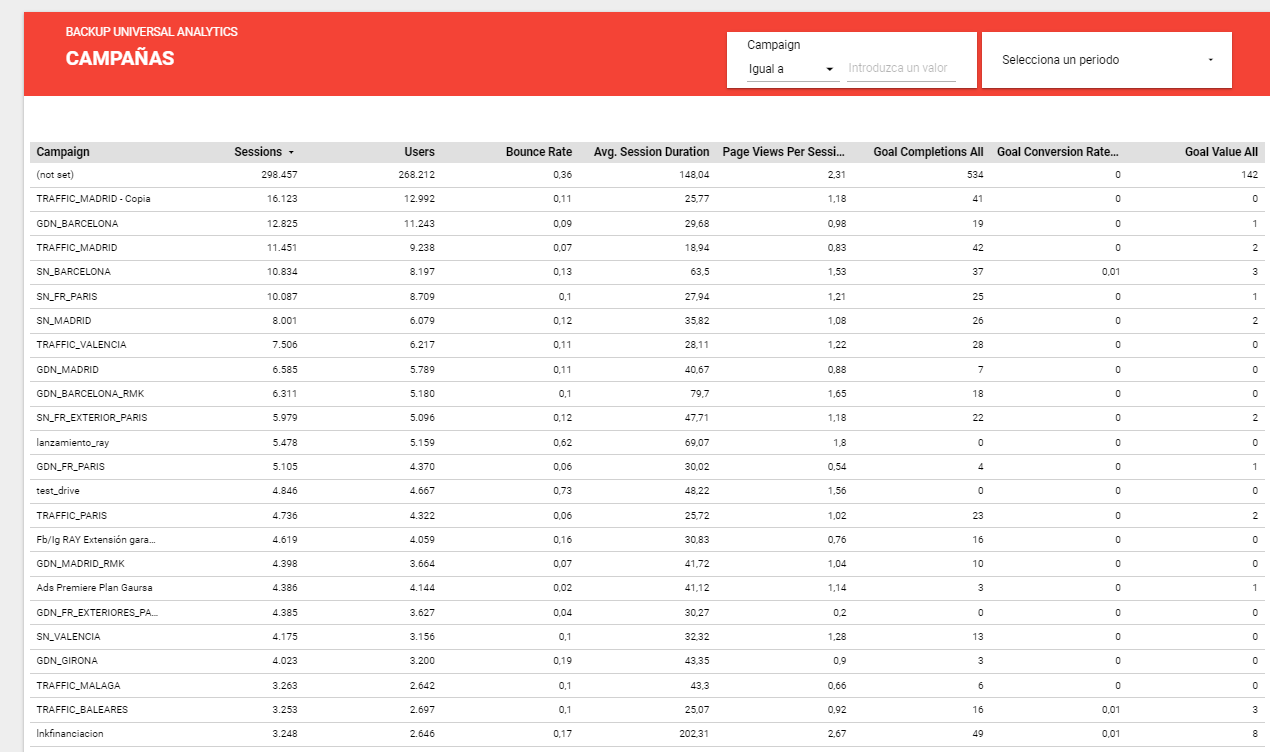Select 'TRAFFIC_MADRID - Copia' campaign row
Screen dimensions: 1270x752
648,199
